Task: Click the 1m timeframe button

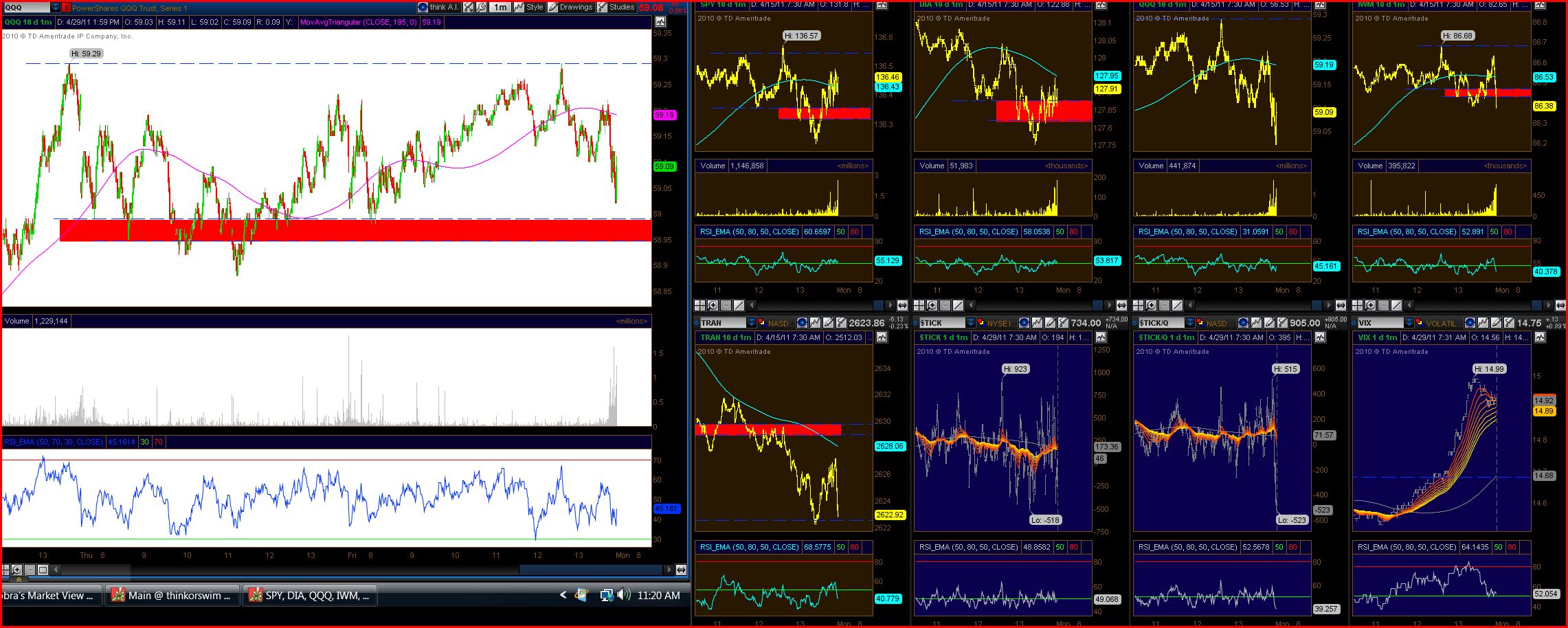Action: [x=500, y=8]
